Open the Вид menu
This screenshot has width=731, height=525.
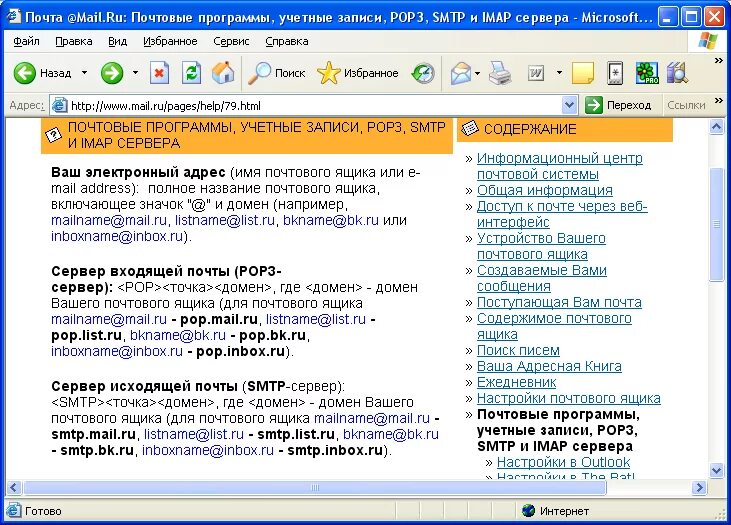117,41
